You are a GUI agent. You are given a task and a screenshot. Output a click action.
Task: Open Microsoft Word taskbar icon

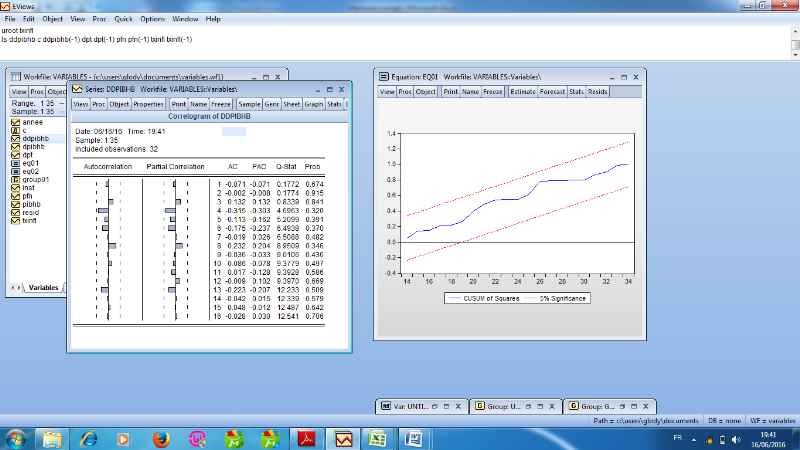[x=413, y=438]
